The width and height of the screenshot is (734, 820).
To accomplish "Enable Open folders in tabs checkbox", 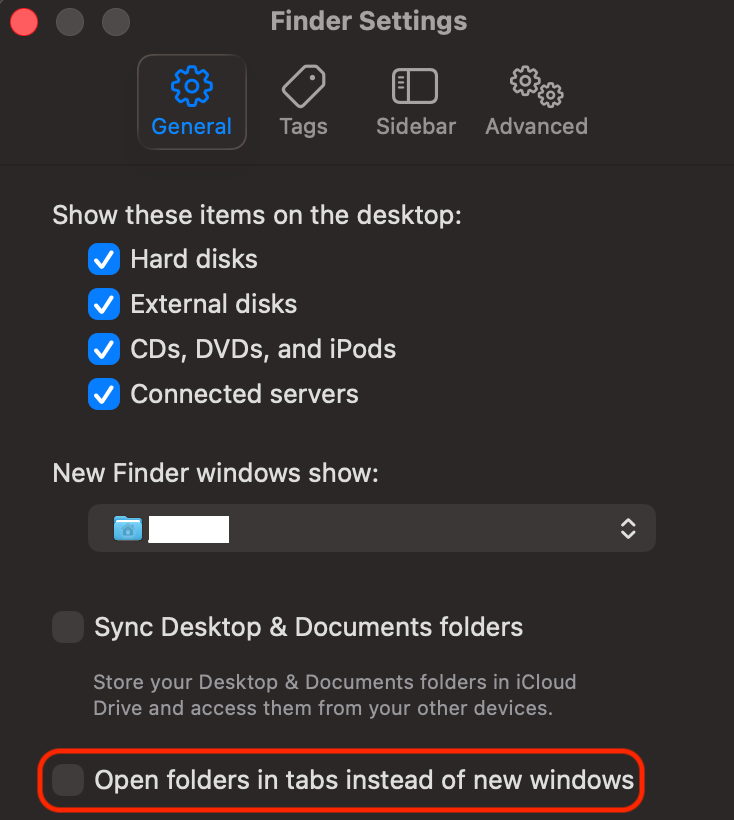I will click(x=68, y=780).
